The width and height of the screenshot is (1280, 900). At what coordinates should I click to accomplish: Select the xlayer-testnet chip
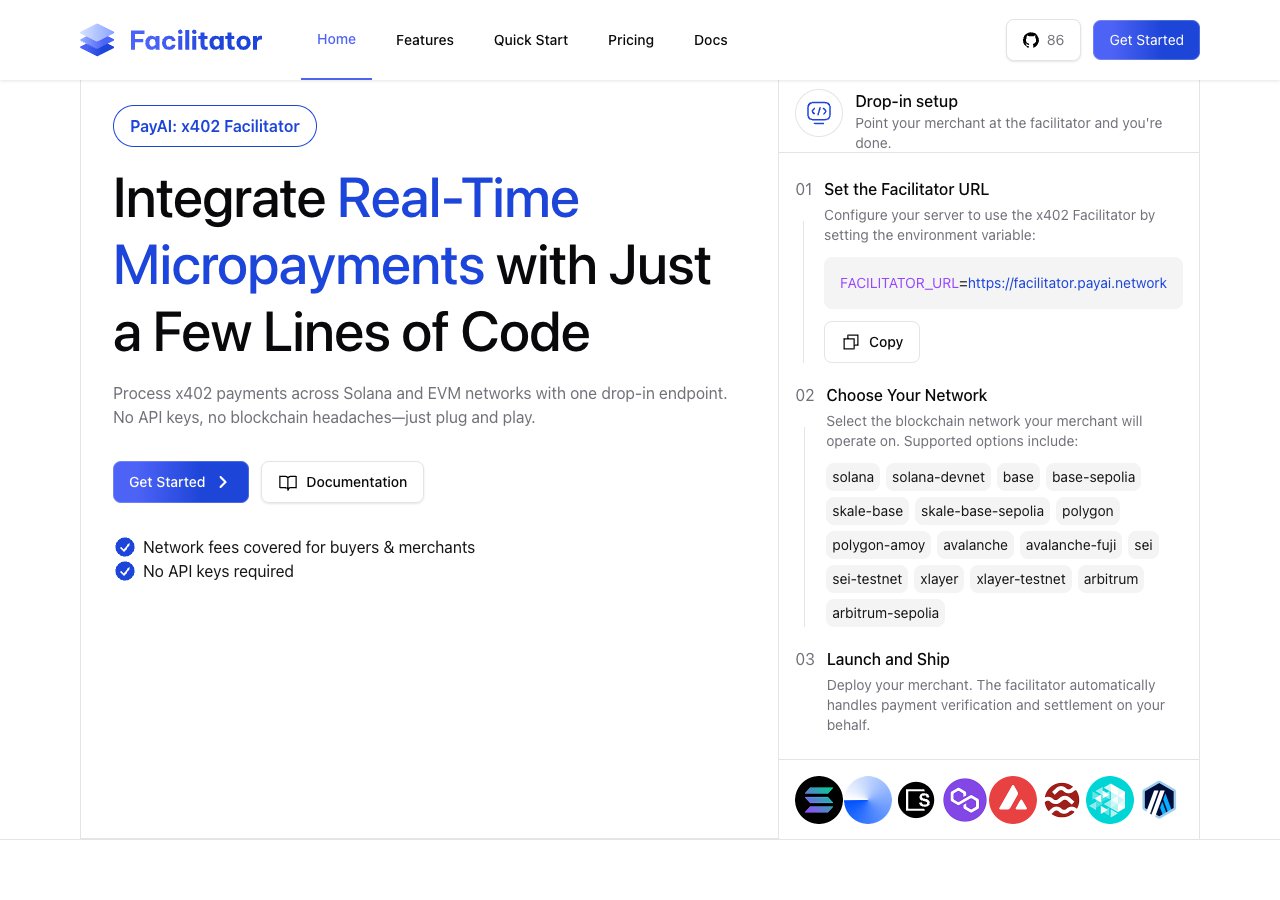click(1021, 579)
